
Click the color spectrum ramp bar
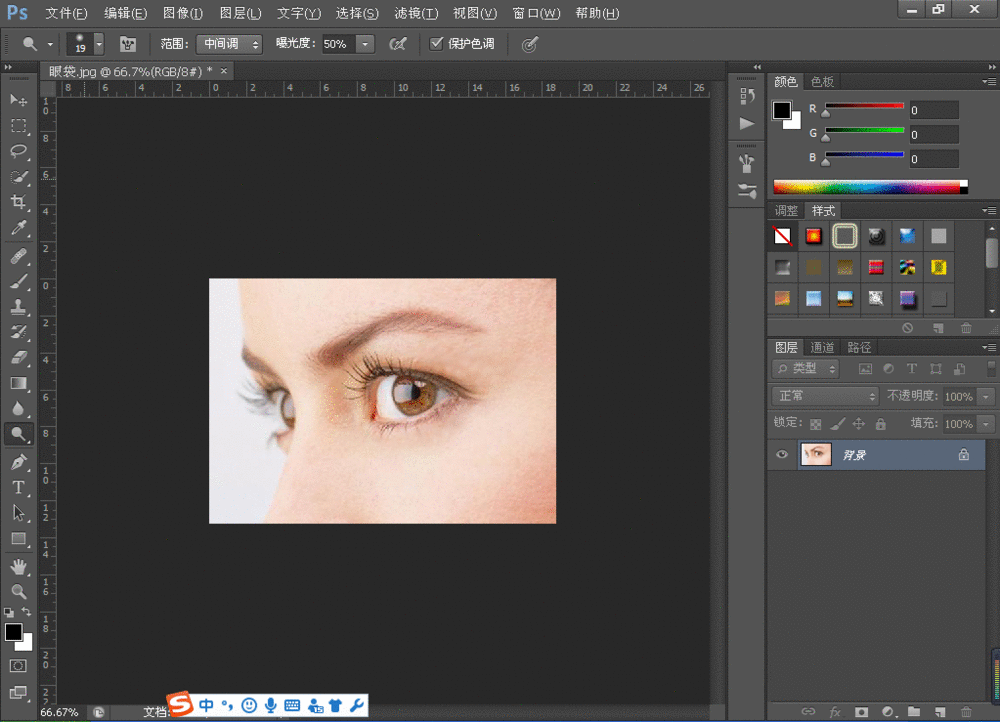[x=866, y=187]
